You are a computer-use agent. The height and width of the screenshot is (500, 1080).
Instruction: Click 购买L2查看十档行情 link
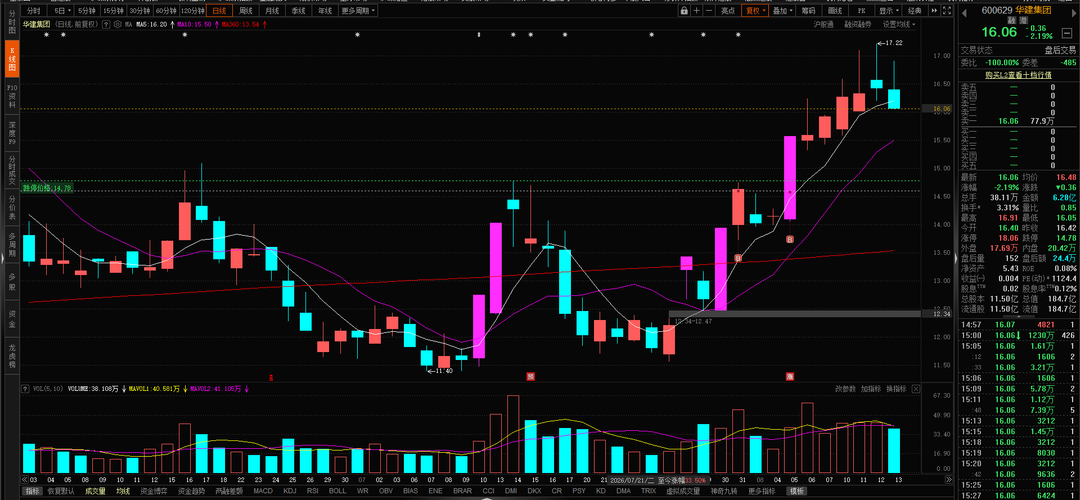coord(1018,74)
